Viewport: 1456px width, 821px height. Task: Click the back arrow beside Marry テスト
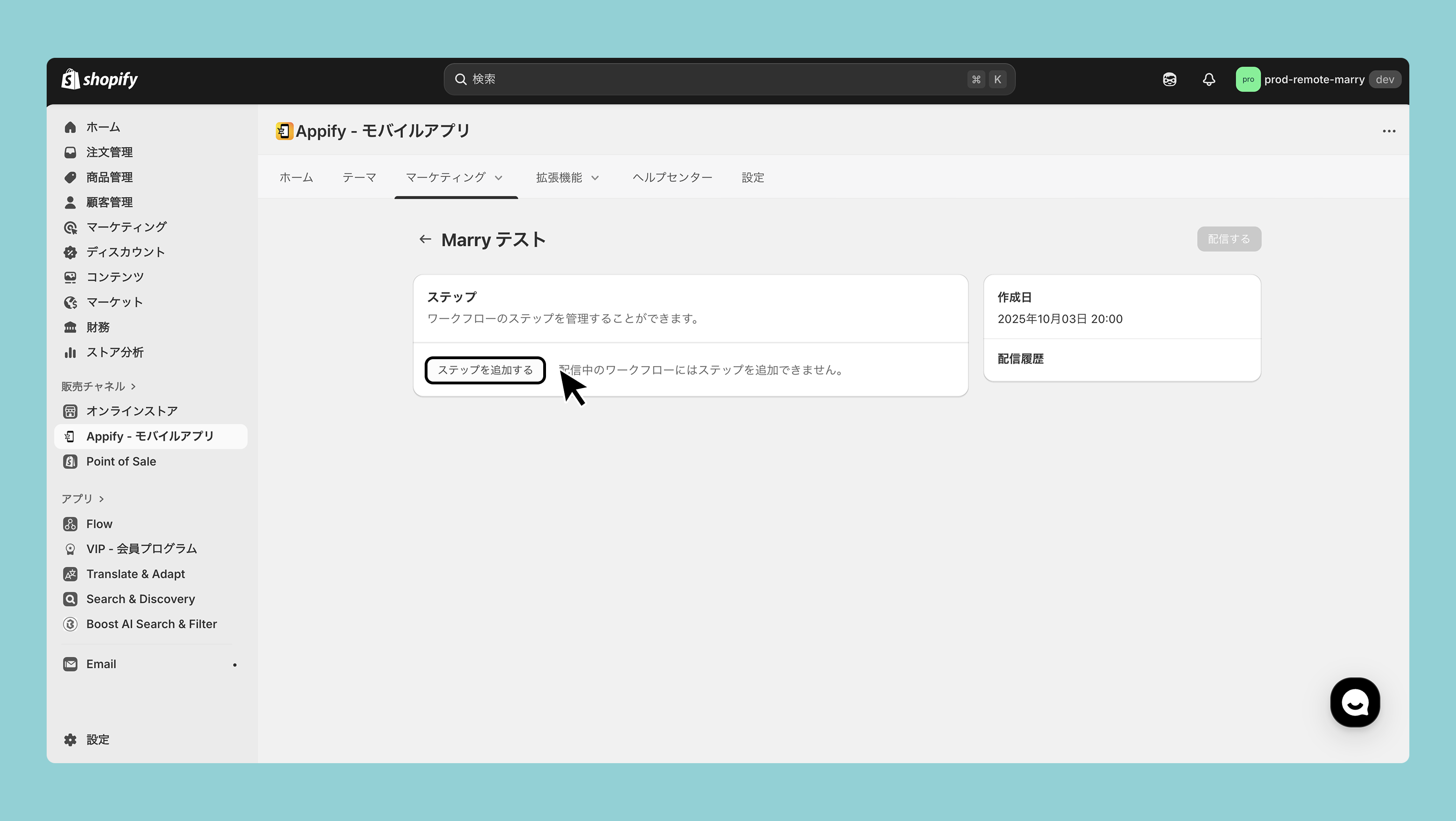(425, 240)
